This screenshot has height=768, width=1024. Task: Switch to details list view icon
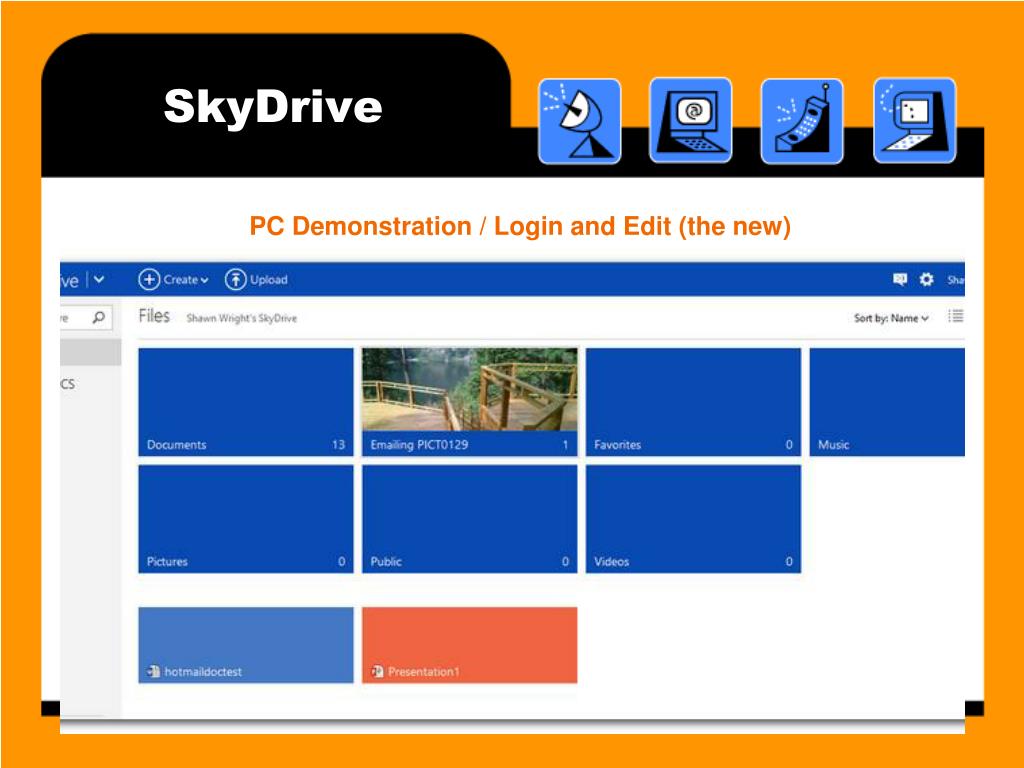[x=956, y=317]
